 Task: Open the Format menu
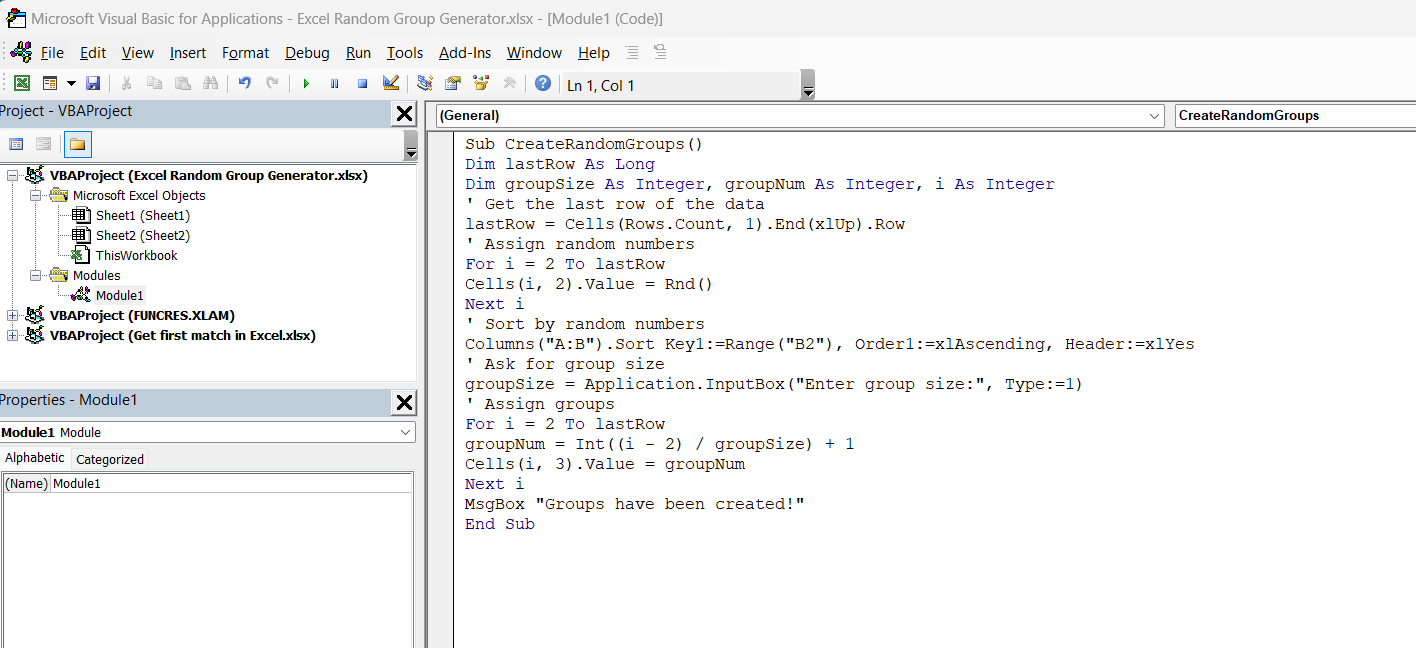(x=246, y=53)
